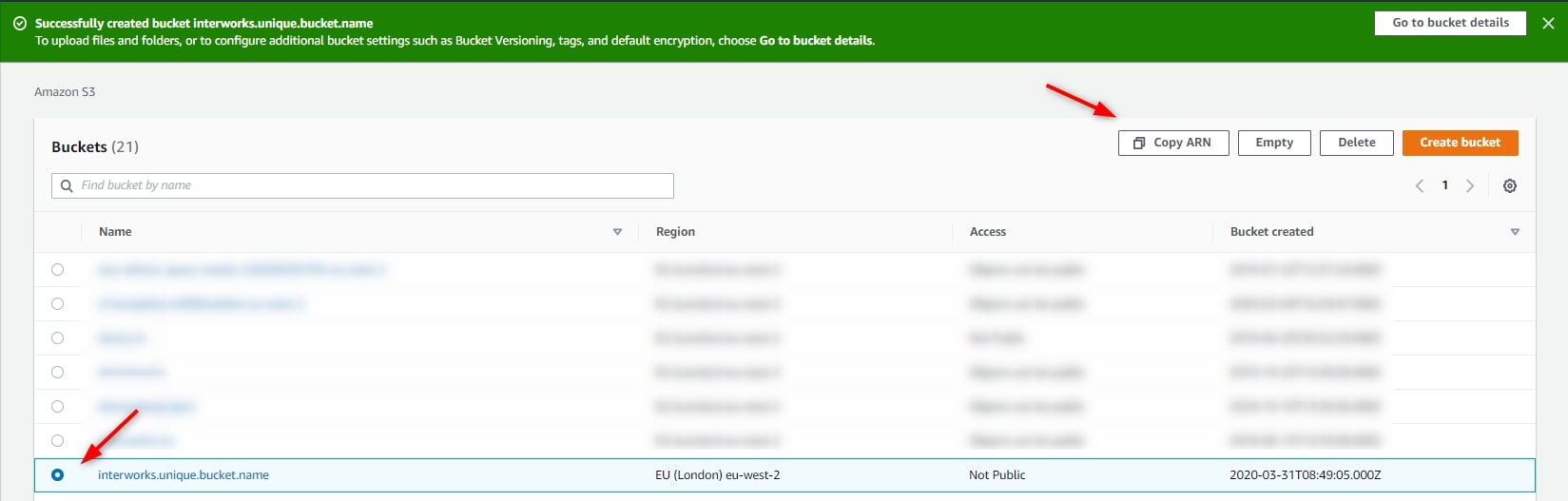Click the Access column header
This screenshot has height=501, width=1568.
987,232
